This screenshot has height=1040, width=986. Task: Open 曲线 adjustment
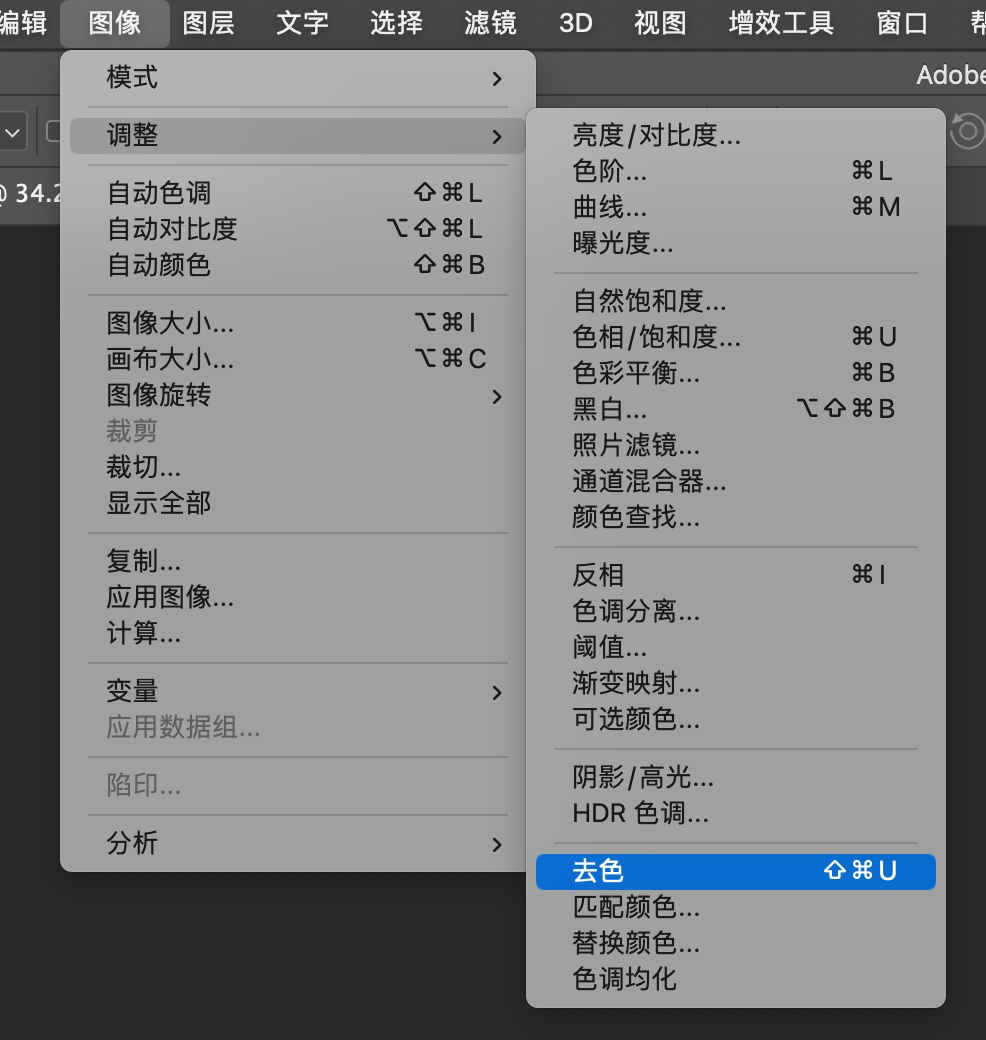(x=736, y=207)
